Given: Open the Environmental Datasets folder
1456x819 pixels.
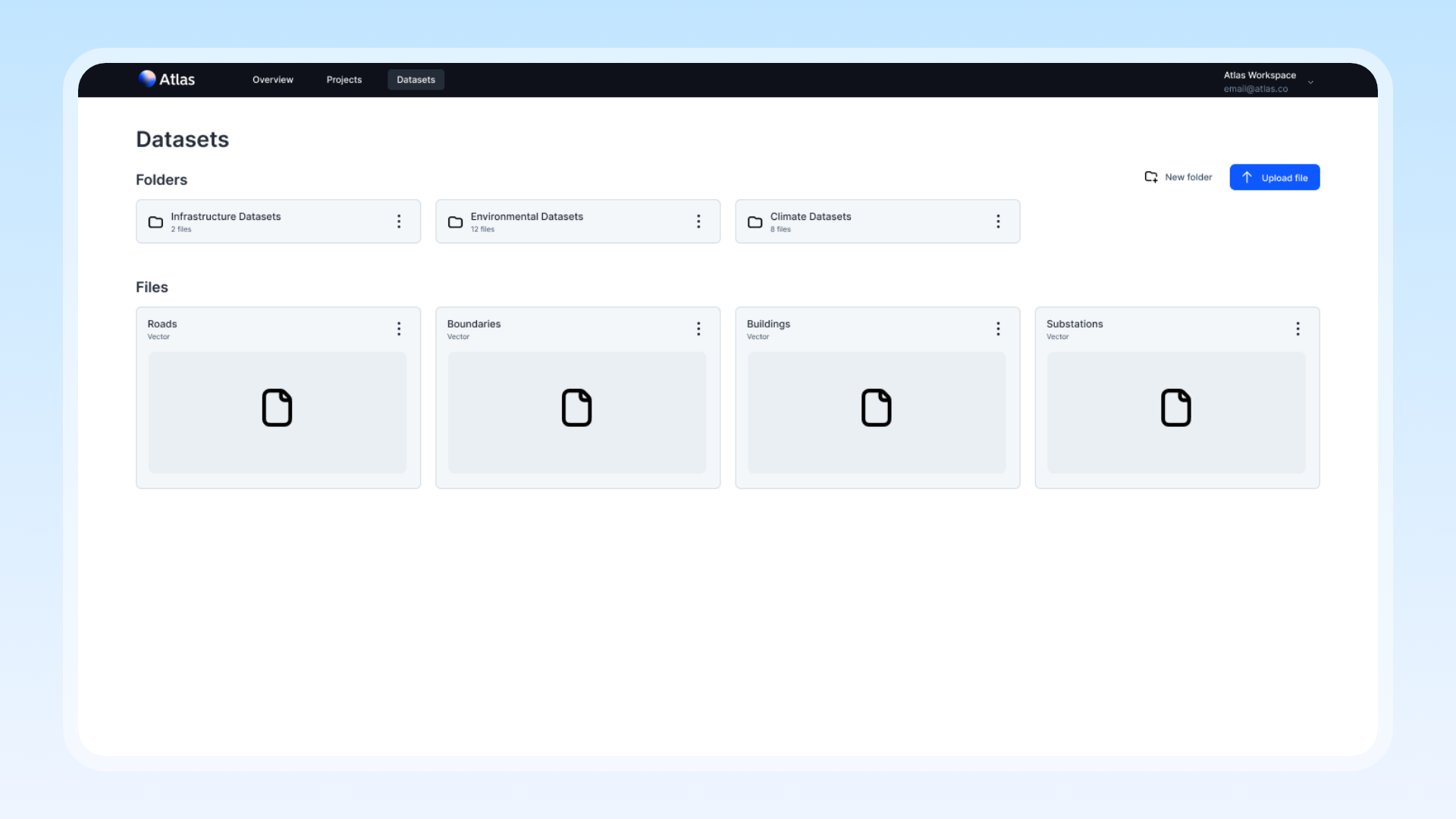Looking at the screenshot, I should pyautogui.click(x=578, y=221).
